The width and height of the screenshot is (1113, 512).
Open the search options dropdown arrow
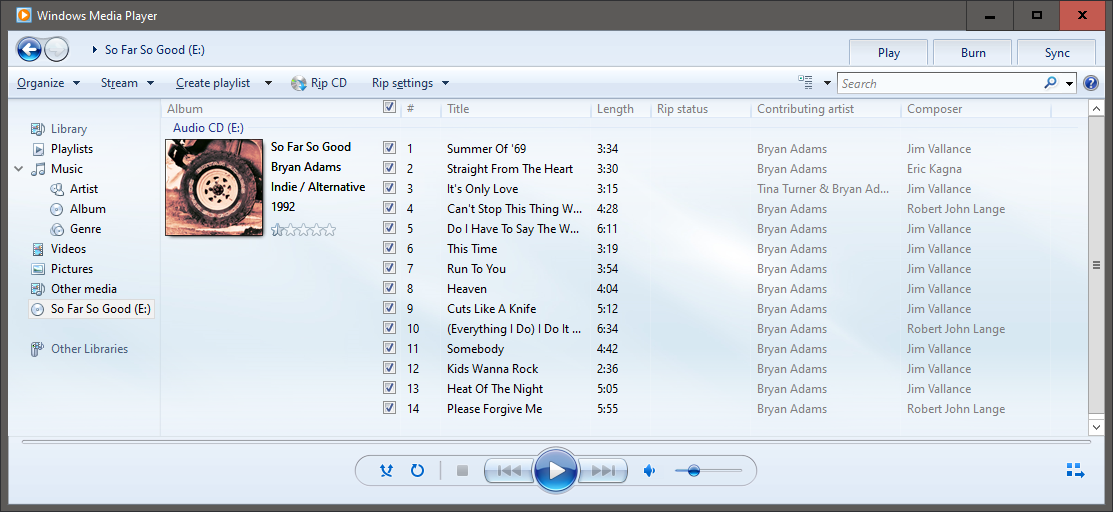click(1070, 83)
